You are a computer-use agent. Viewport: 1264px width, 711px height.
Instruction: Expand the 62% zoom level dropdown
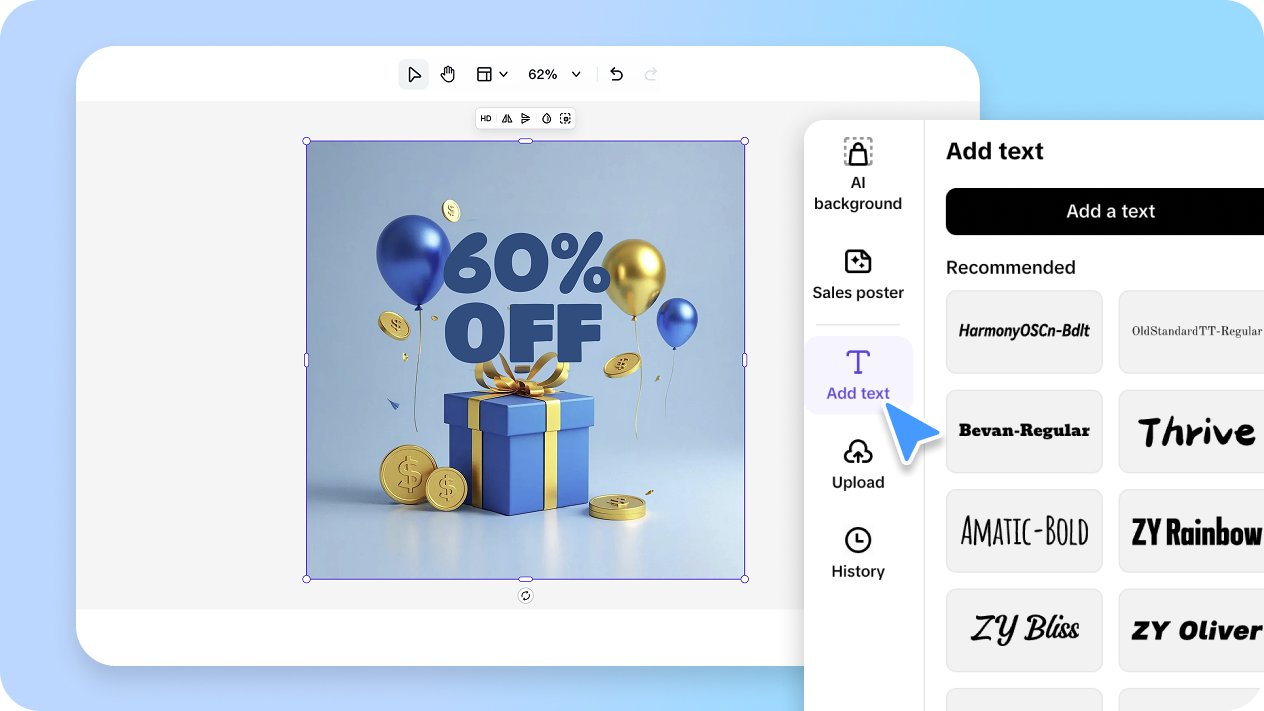(x=555, y=74)
